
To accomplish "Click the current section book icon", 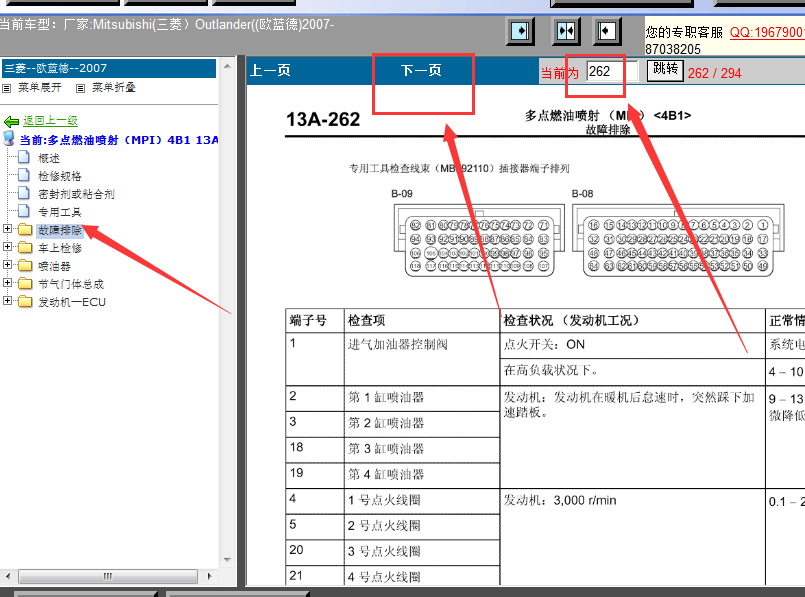I will click(x=9, y=138).
